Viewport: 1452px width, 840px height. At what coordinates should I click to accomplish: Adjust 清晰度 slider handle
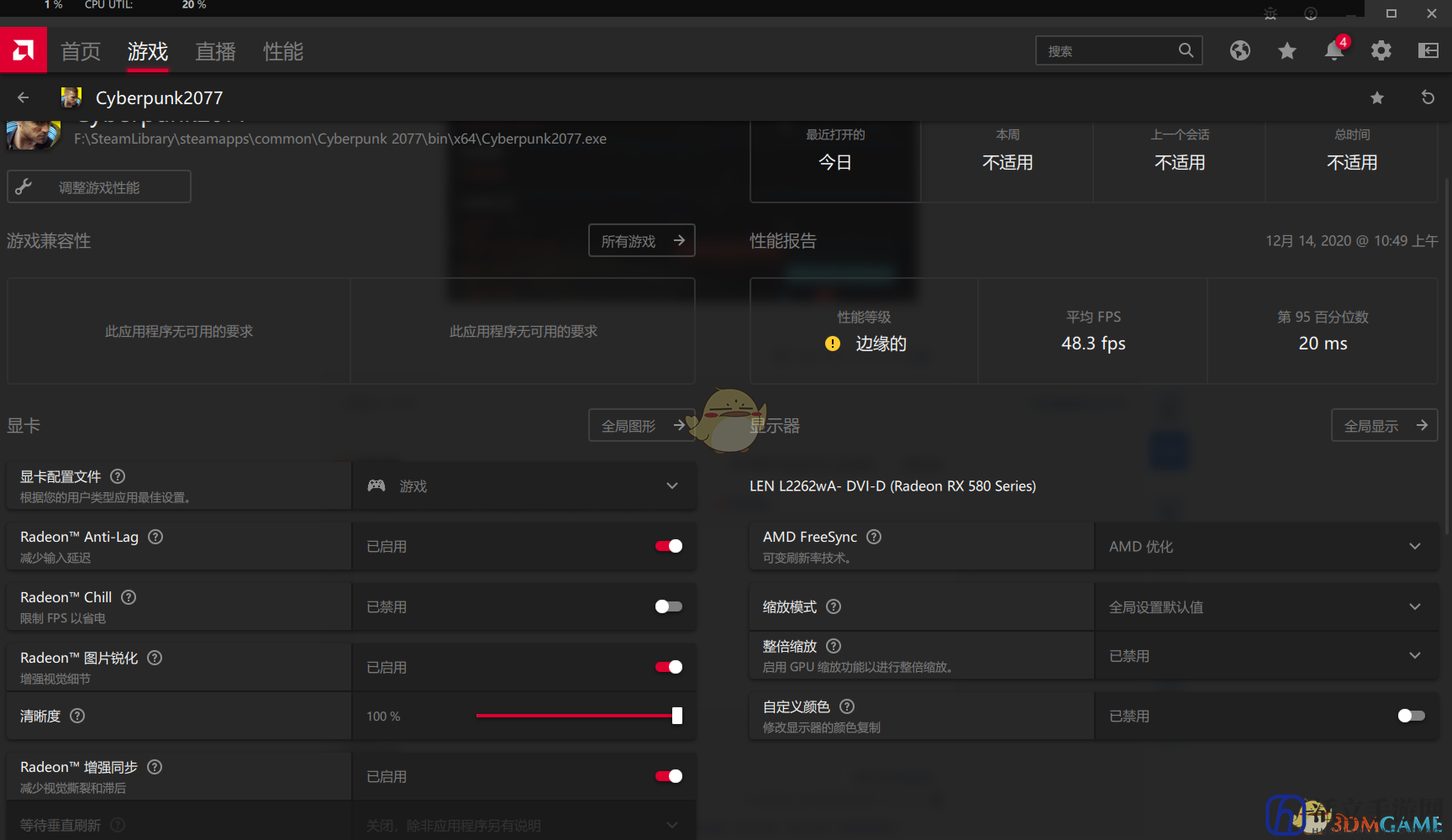[677, 716]
